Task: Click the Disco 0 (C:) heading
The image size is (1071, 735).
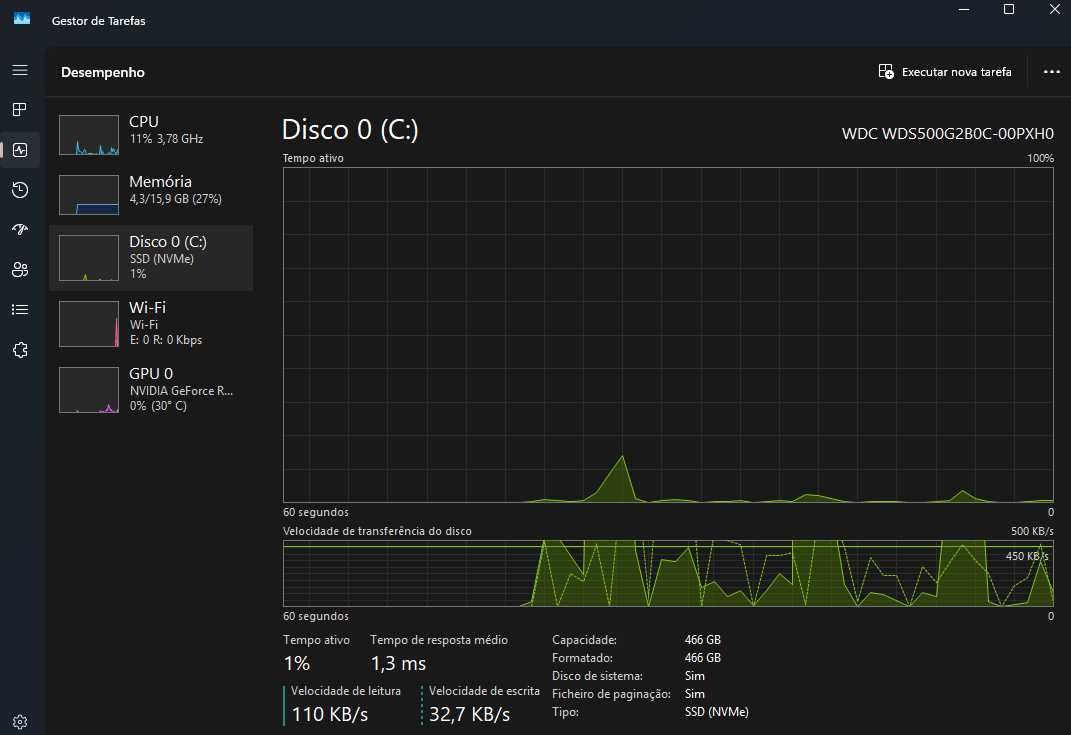Action: click(x=350, y=130)
